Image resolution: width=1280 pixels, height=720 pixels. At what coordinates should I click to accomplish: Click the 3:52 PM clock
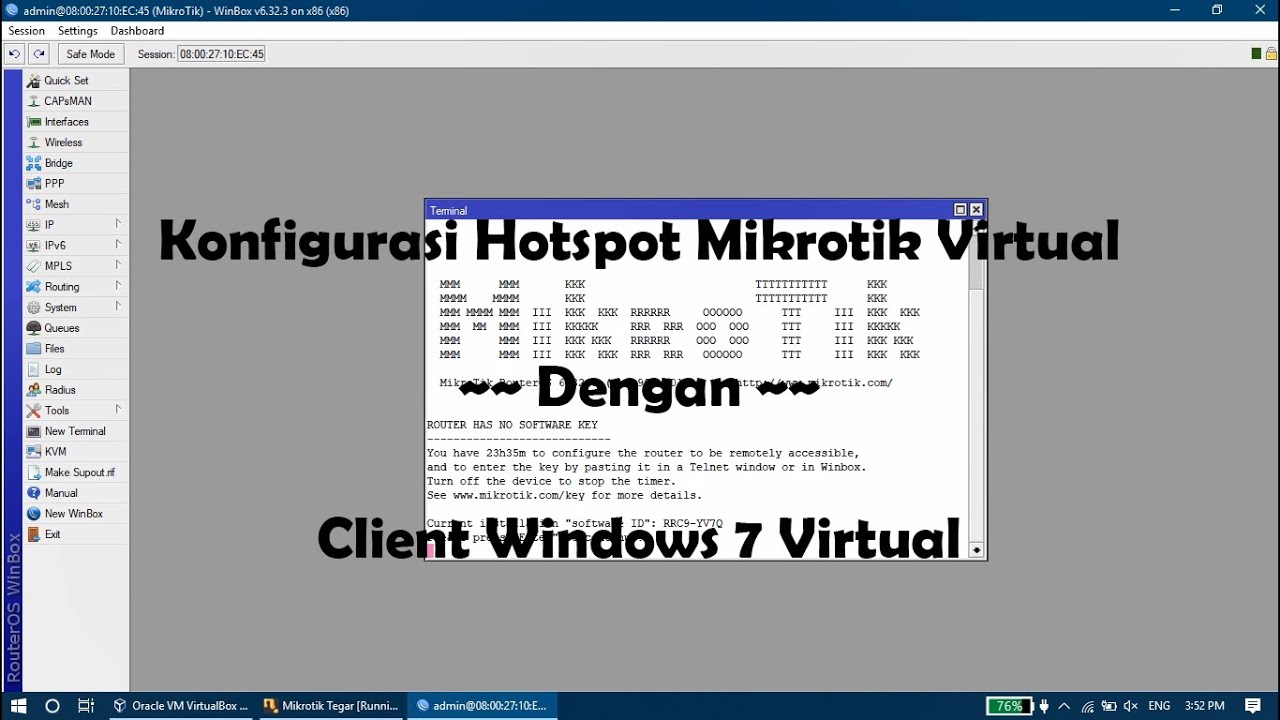click(x=1205, y=706)
